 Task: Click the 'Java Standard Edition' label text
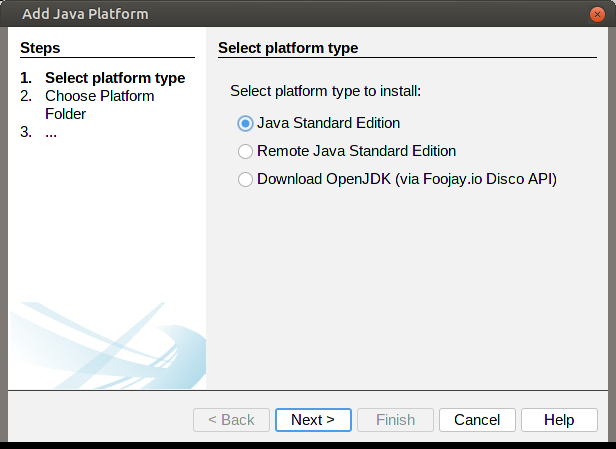point(328,123)
